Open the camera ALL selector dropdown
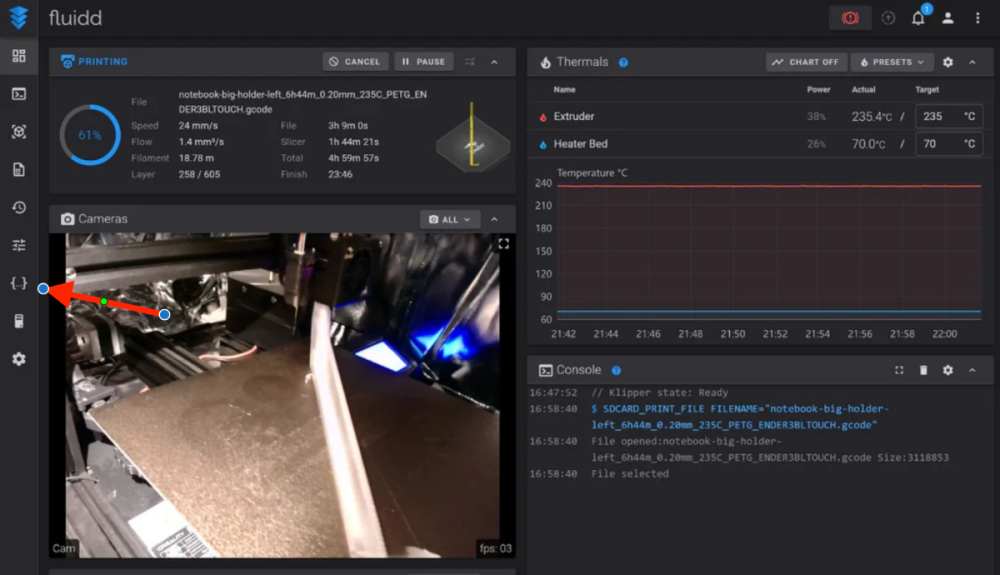Image resolution: width=1000 pixels, height=575 pixels. click(x=450, y=219)
